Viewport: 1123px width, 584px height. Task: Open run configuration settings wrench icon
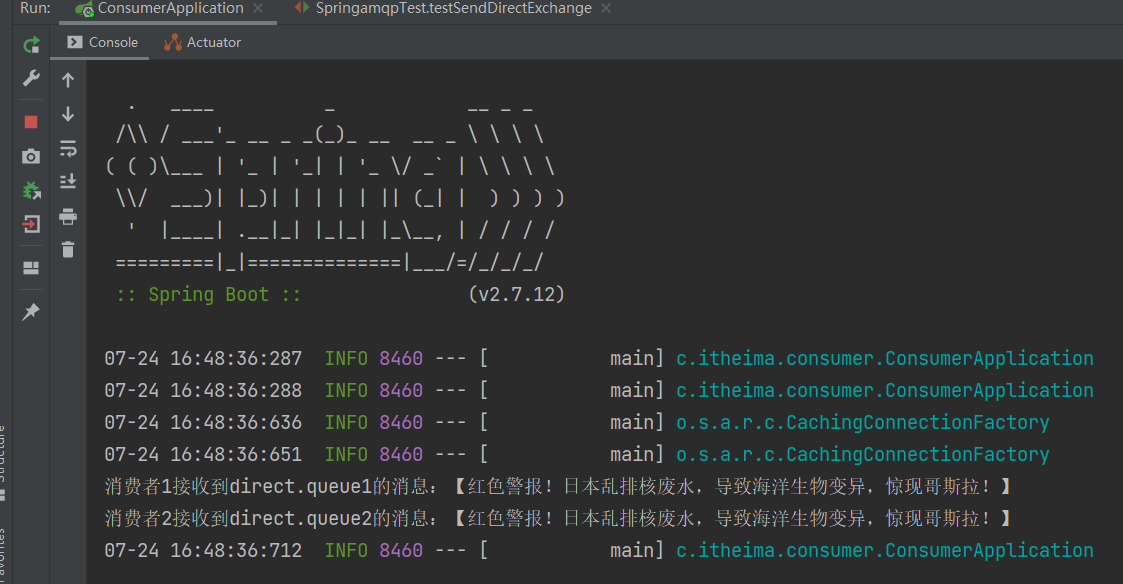tap(31, 78)
